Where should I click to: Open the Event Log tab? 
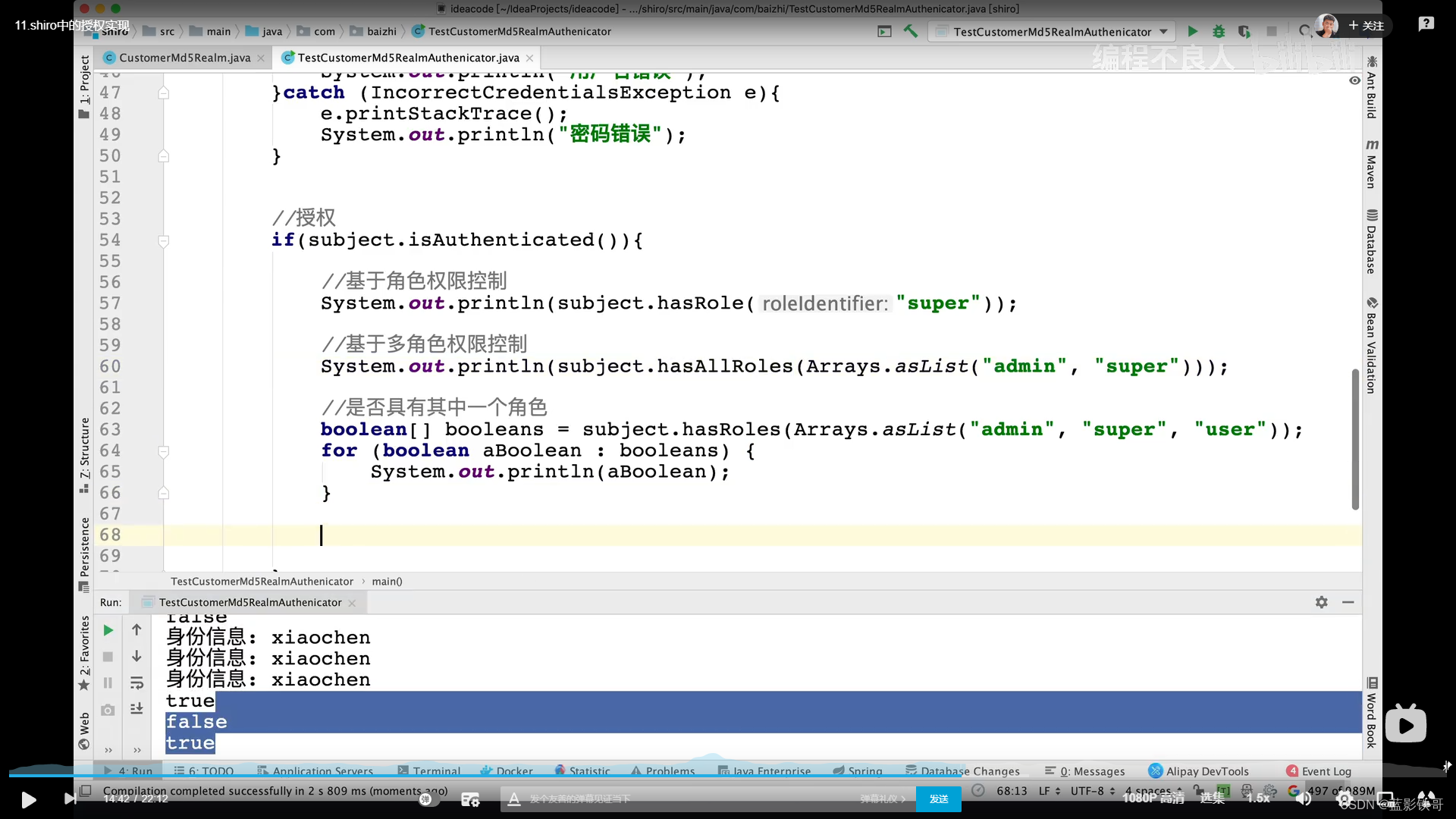coord(1319,771)
